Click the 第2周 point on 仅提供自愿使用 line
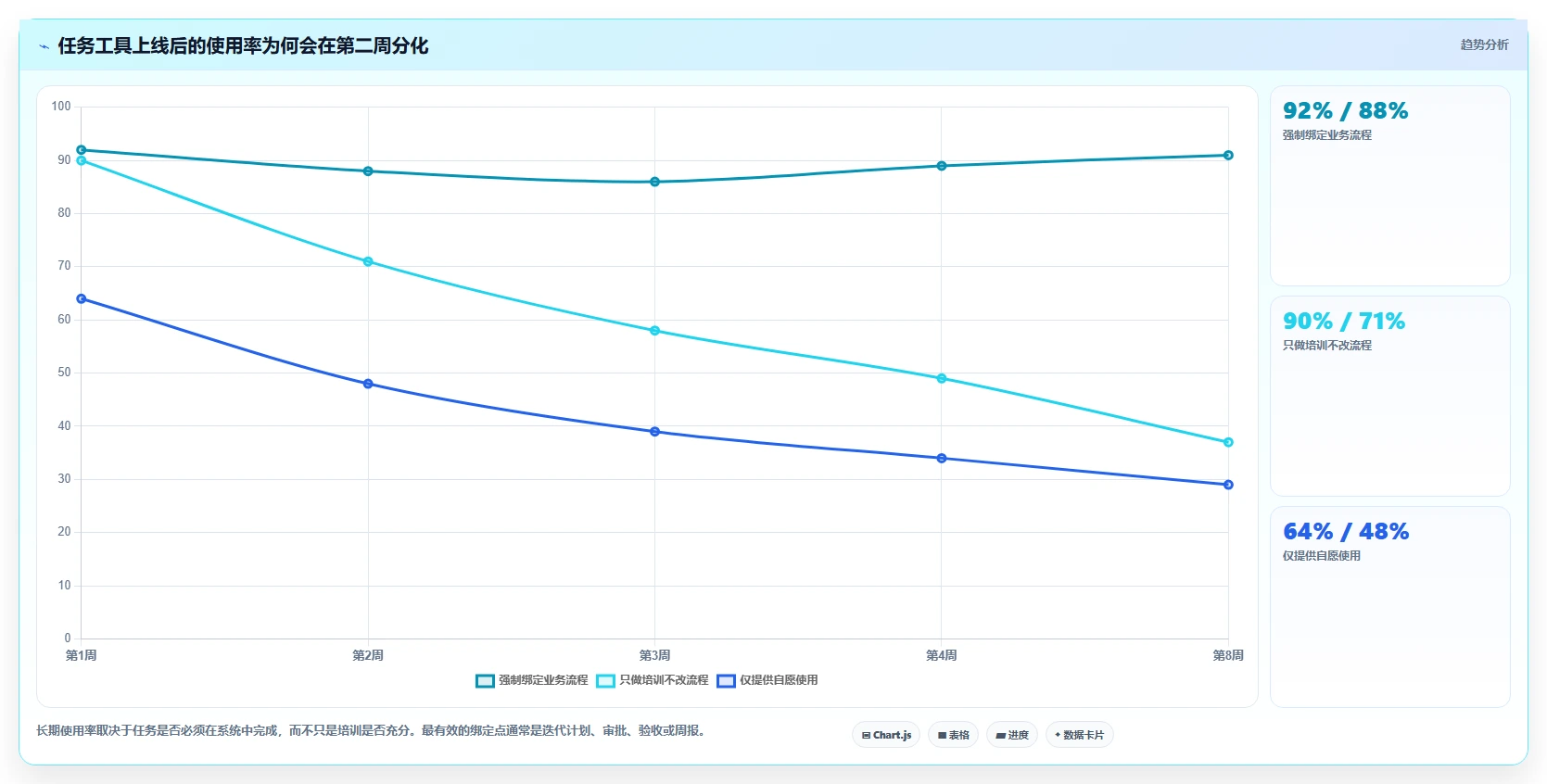This screenshot has width=1547, height=784. (x=368, y=384)
